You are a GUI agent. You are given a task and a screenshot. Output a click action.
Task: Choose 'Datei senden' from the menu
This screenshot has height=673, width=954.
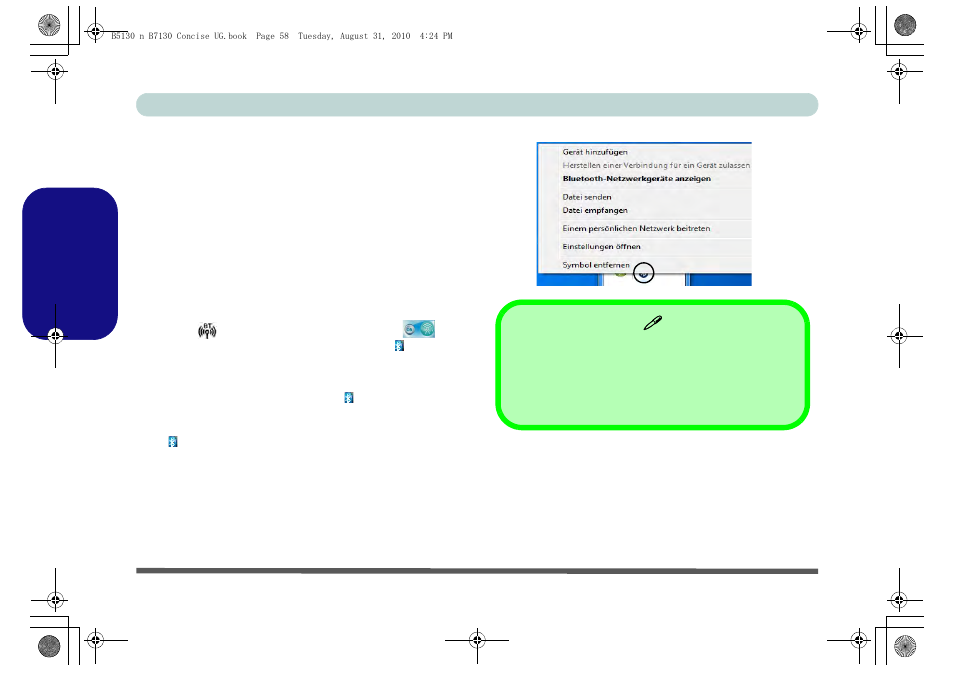coord(587,197)
